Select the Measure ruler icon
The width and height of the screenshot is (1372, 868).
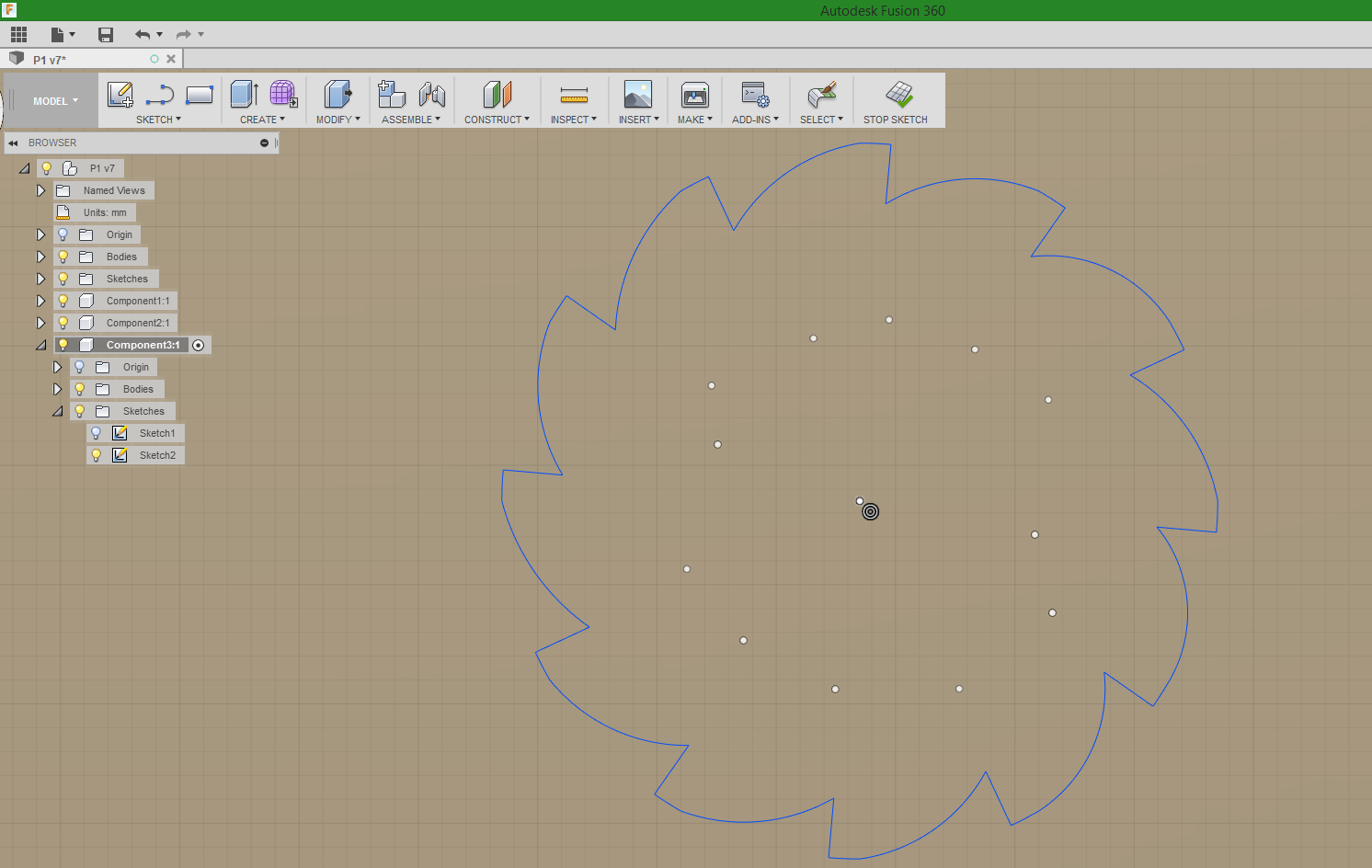(x=574, y=95)
